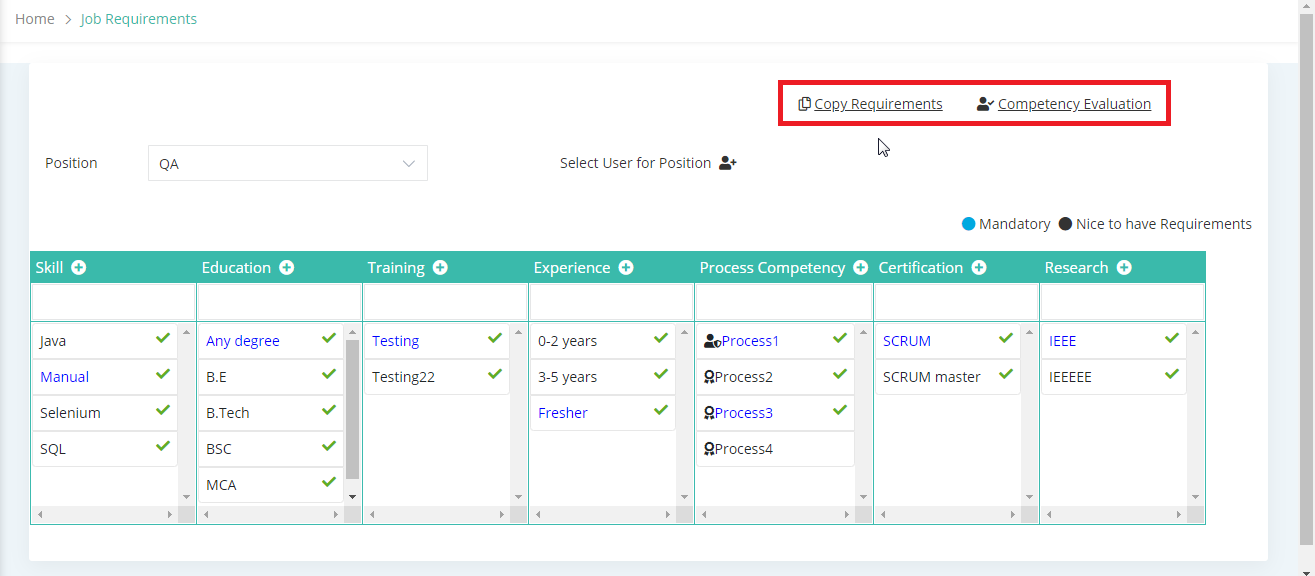1315x576 pixels.
Task: Add Process Competency using plus icon
Action: 860,267
